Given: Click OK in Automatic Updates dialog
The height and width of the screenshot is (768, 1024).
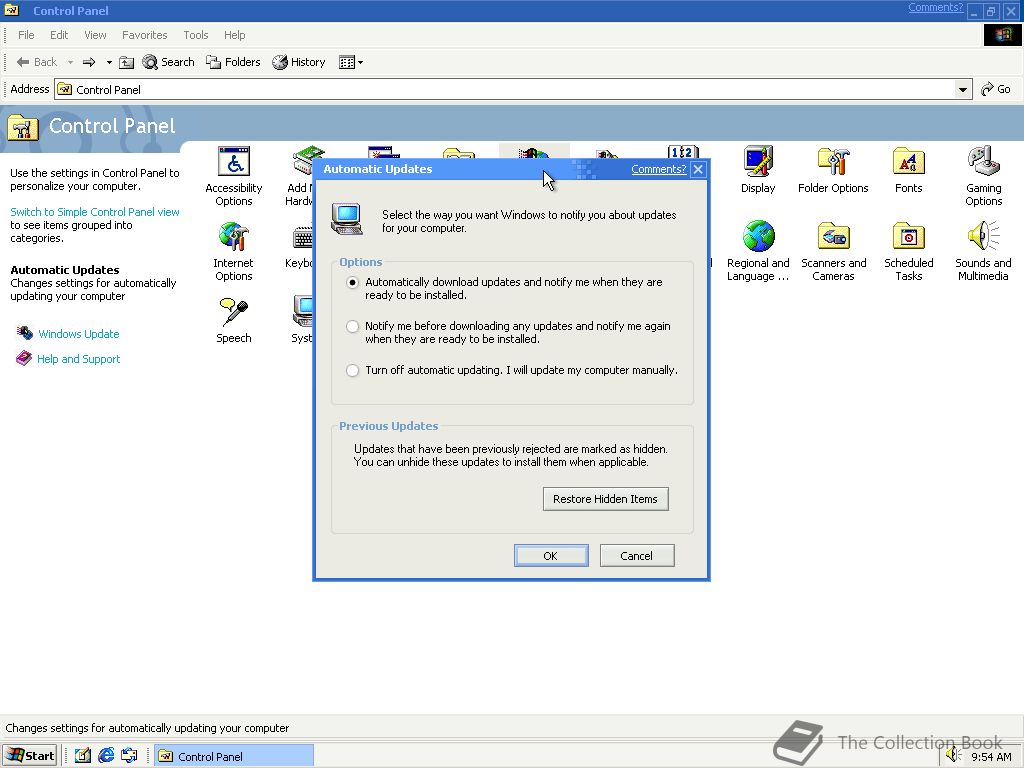Looking at the screenshot, I should [x=551, y=556].
